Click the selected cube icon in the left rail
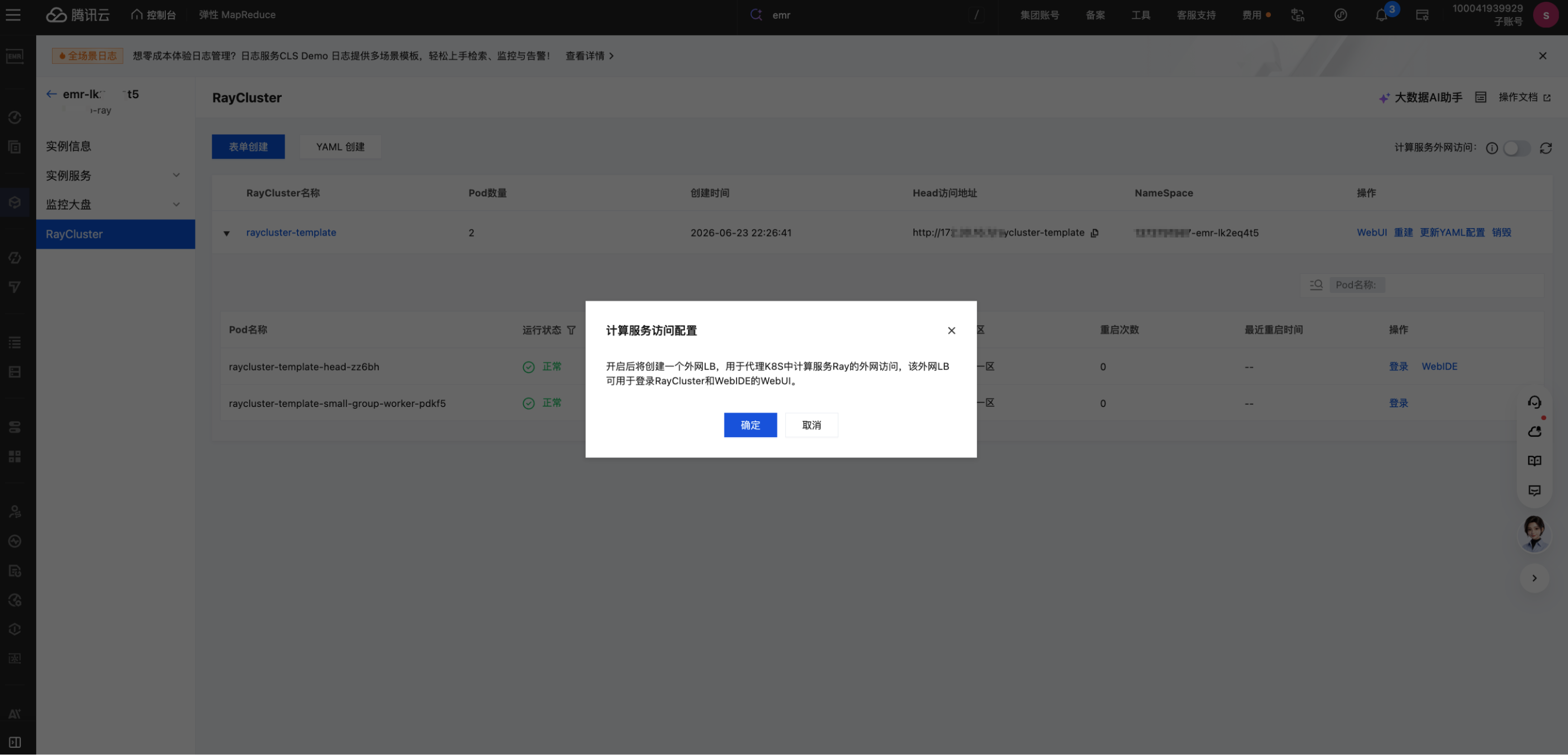1568x755 pixels. (14, 202)
